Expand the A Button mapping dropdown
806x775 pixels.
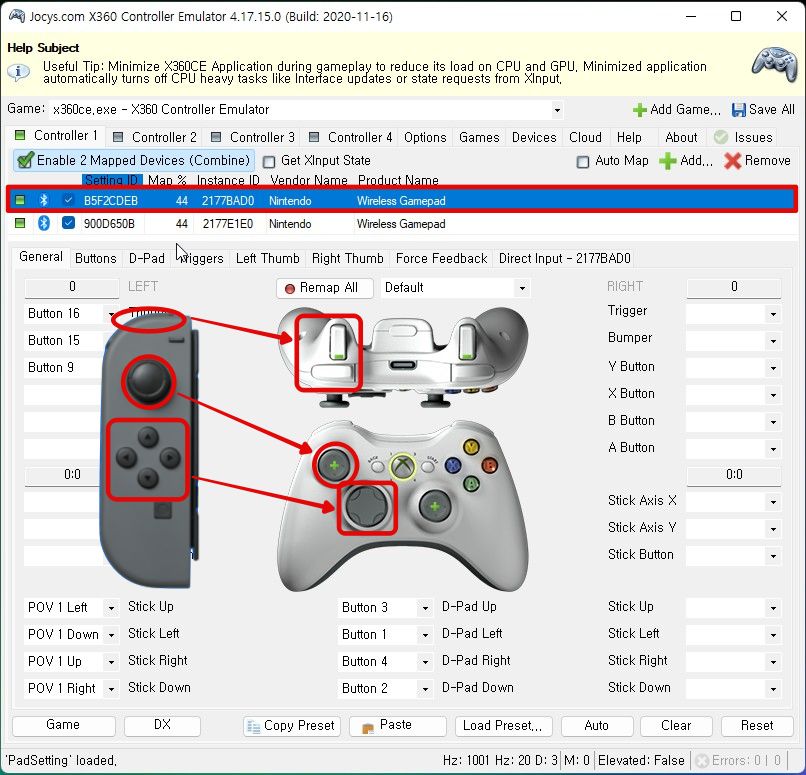[773, 449]
